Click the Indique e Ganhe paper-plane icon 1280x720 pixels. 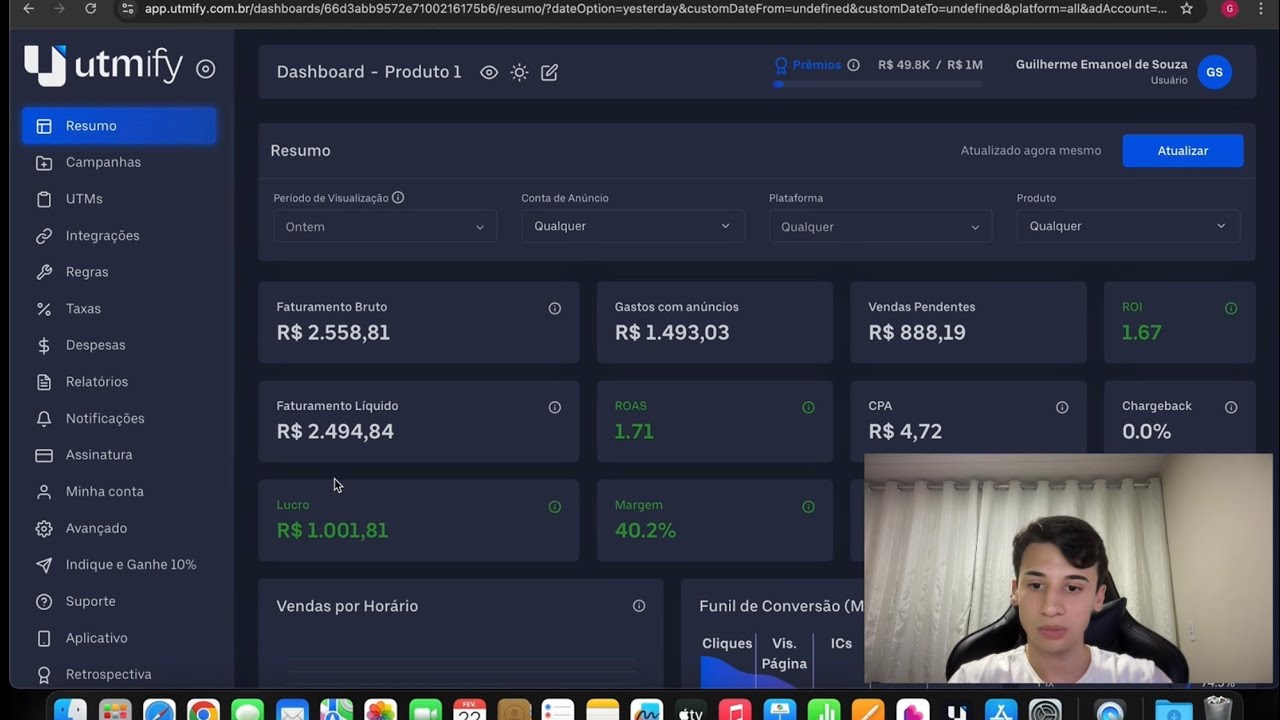pyautogui.click(x=44, y=565)
